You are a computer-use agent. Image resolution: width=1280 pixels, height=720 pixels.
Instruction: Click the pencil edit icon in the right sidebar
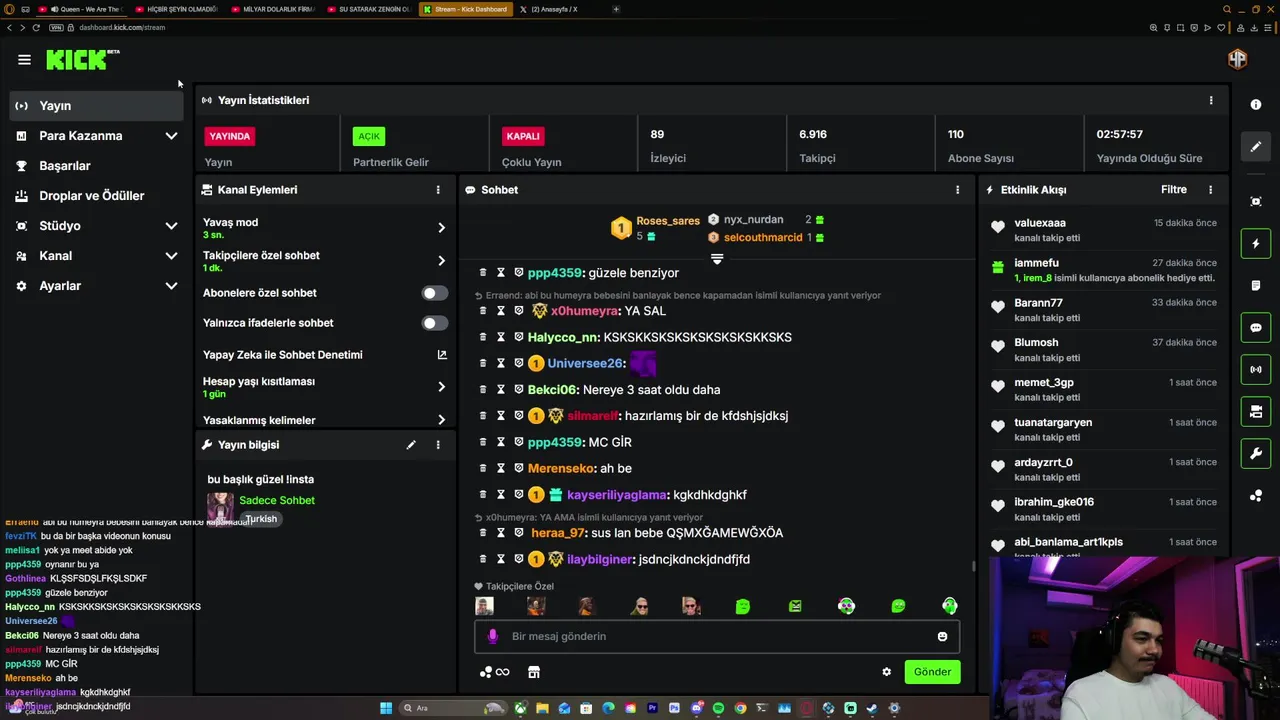[1256, 147]
